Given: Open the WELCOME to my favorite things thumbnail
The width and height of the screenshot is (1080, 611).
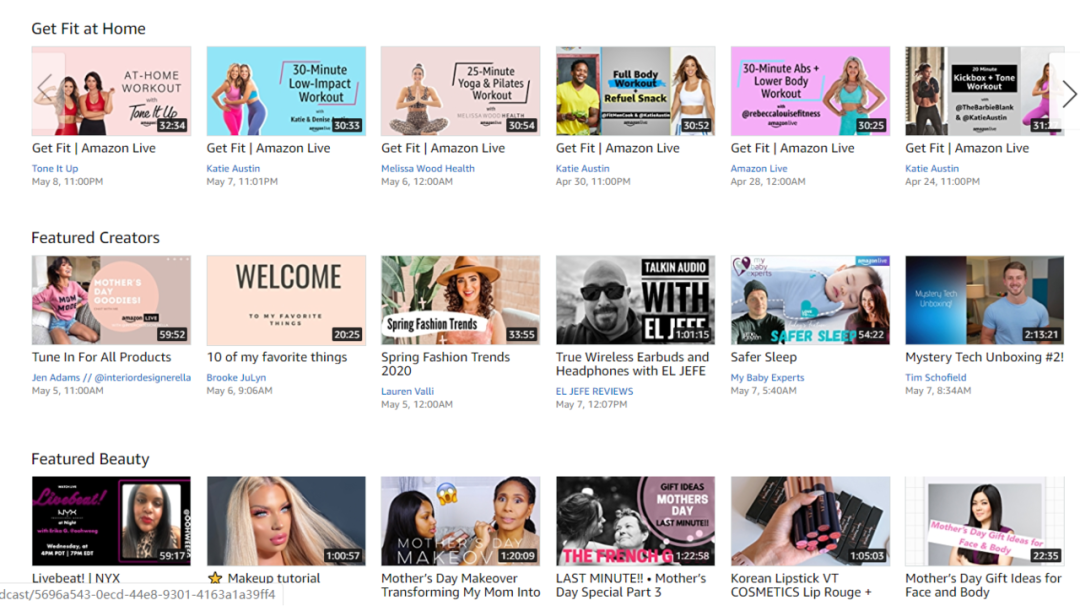Looking at the screenshot, I should (x=286, y=300).
